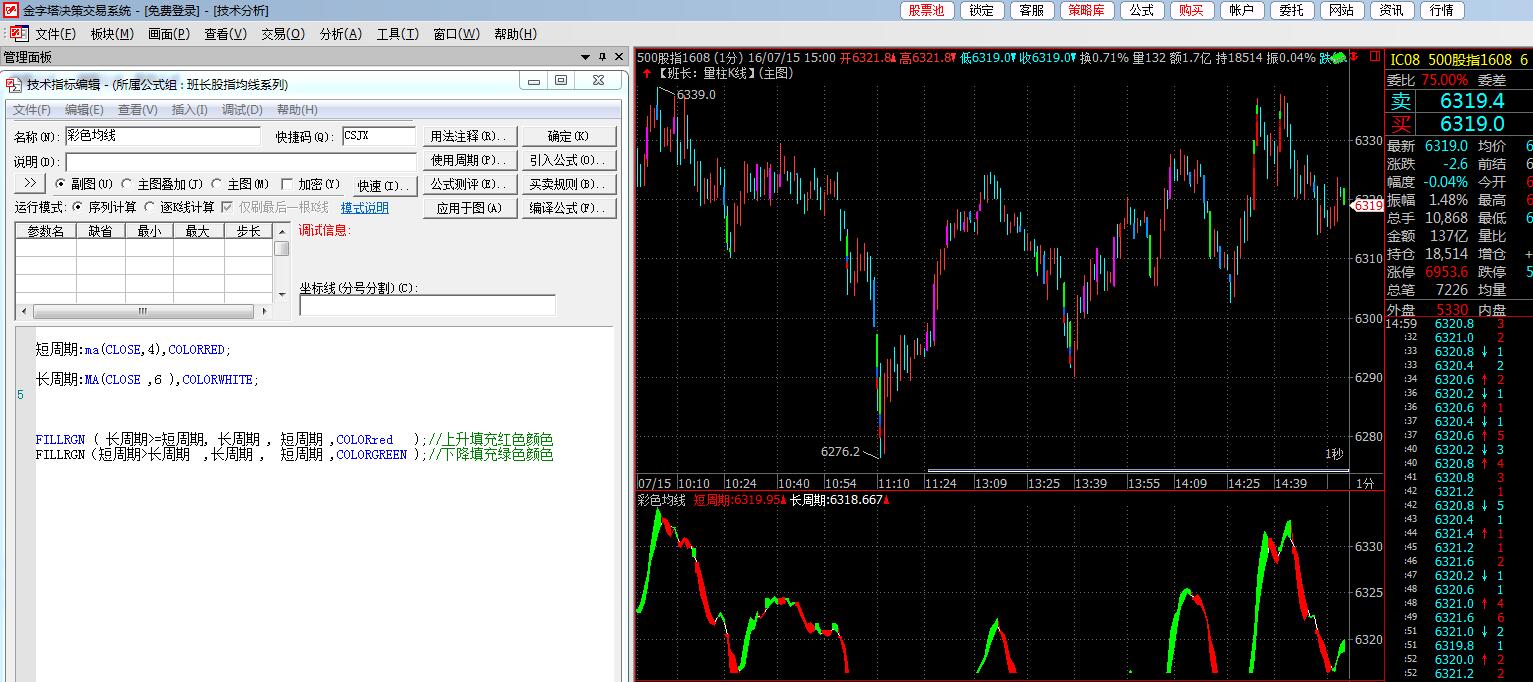Expand options with the >> button

coord(29,184)
